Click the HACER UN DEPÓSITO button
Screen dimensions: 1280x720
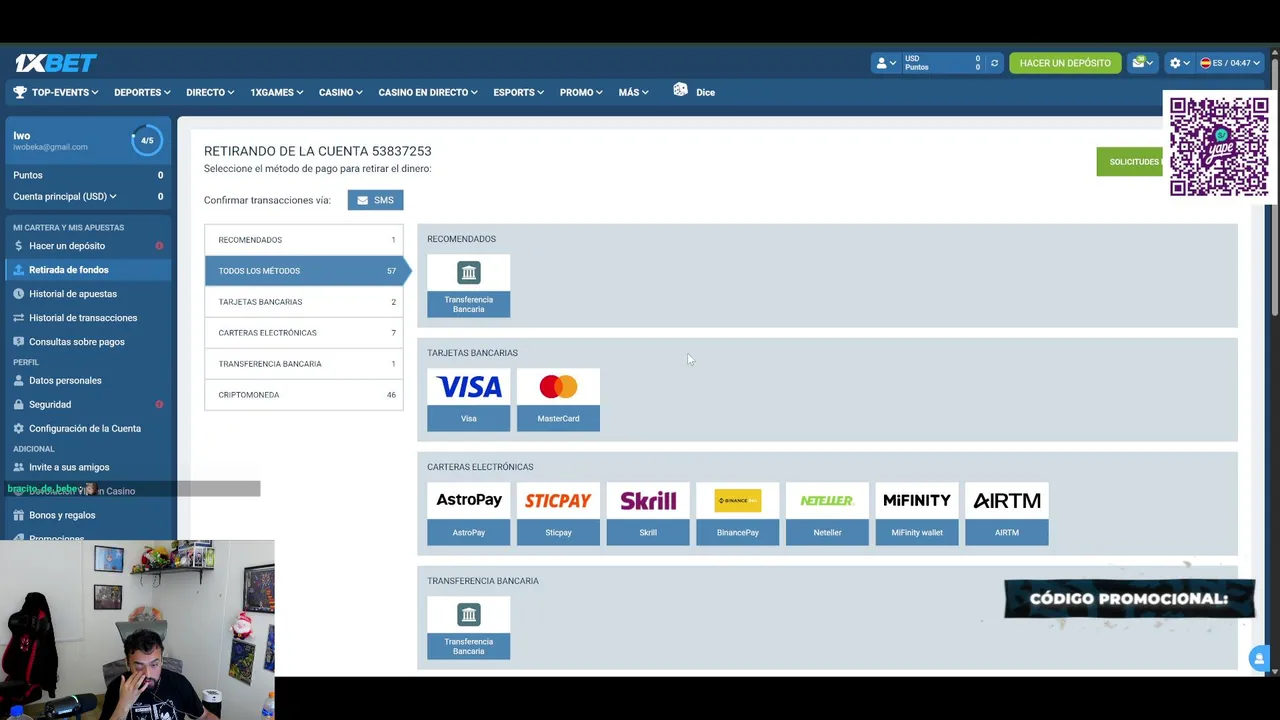click(x=1065, y=63)
